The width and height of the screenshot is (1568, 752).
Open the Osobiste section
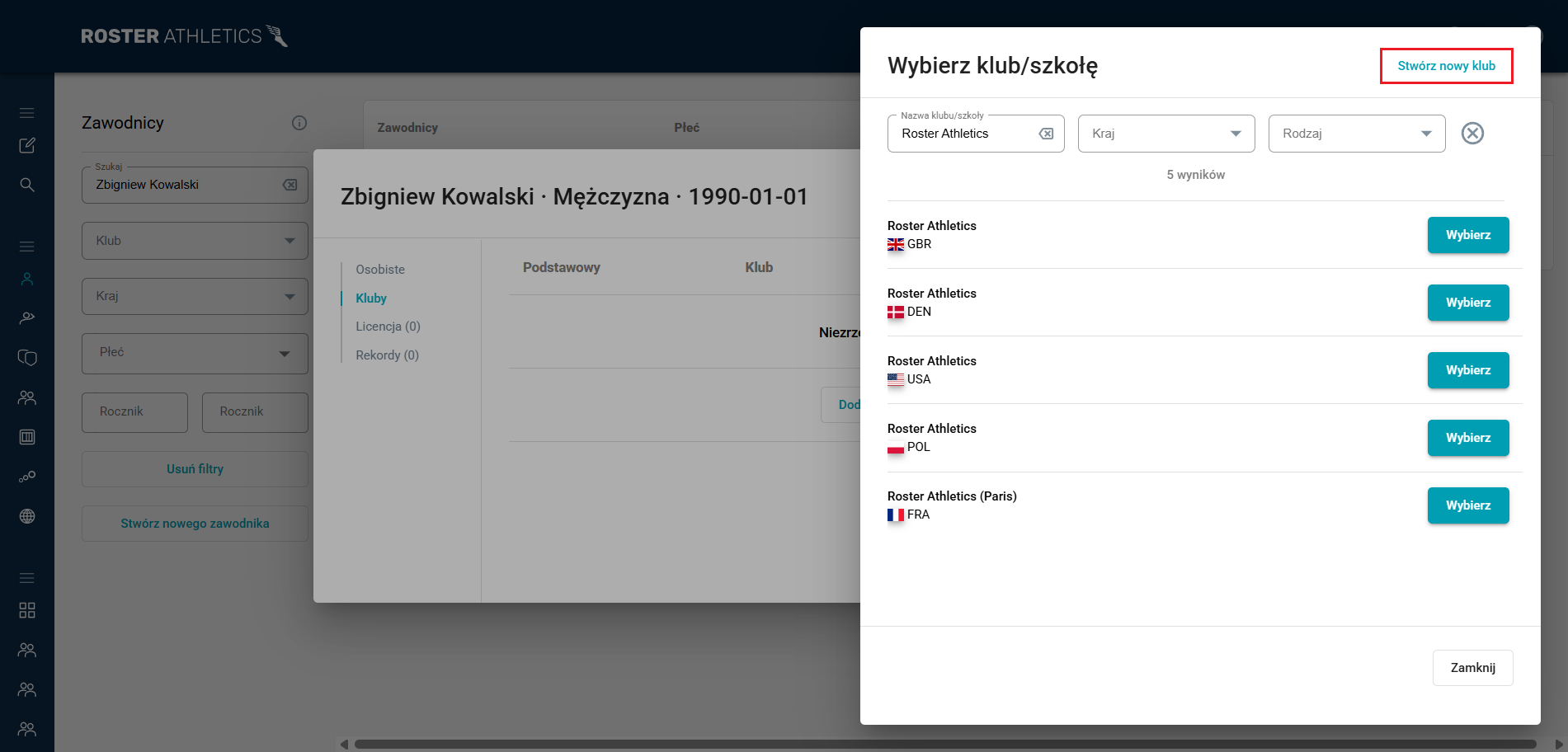pyautogui.click(x=380, y=270)
